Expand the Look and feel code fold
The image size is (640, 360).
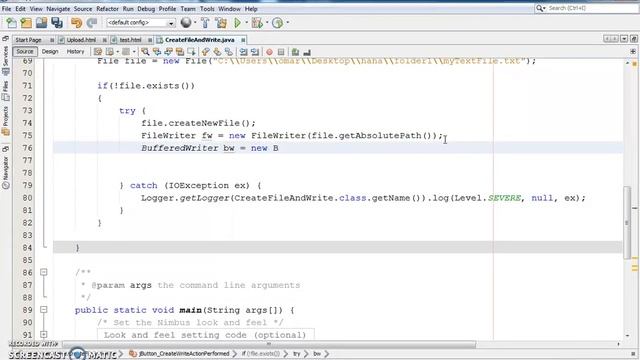44,335
